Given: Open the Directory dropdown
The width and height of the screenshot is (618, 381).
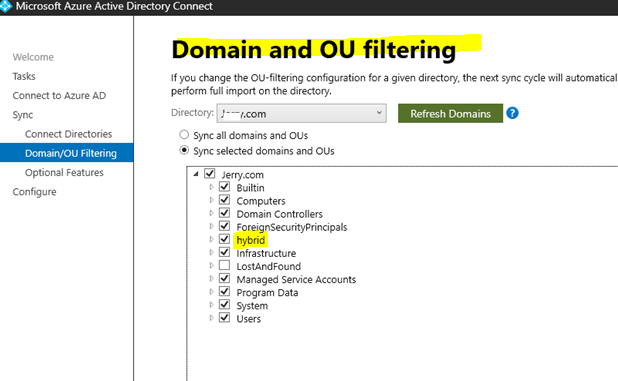Looking at the screenshot, I should [x=301, y=113].
